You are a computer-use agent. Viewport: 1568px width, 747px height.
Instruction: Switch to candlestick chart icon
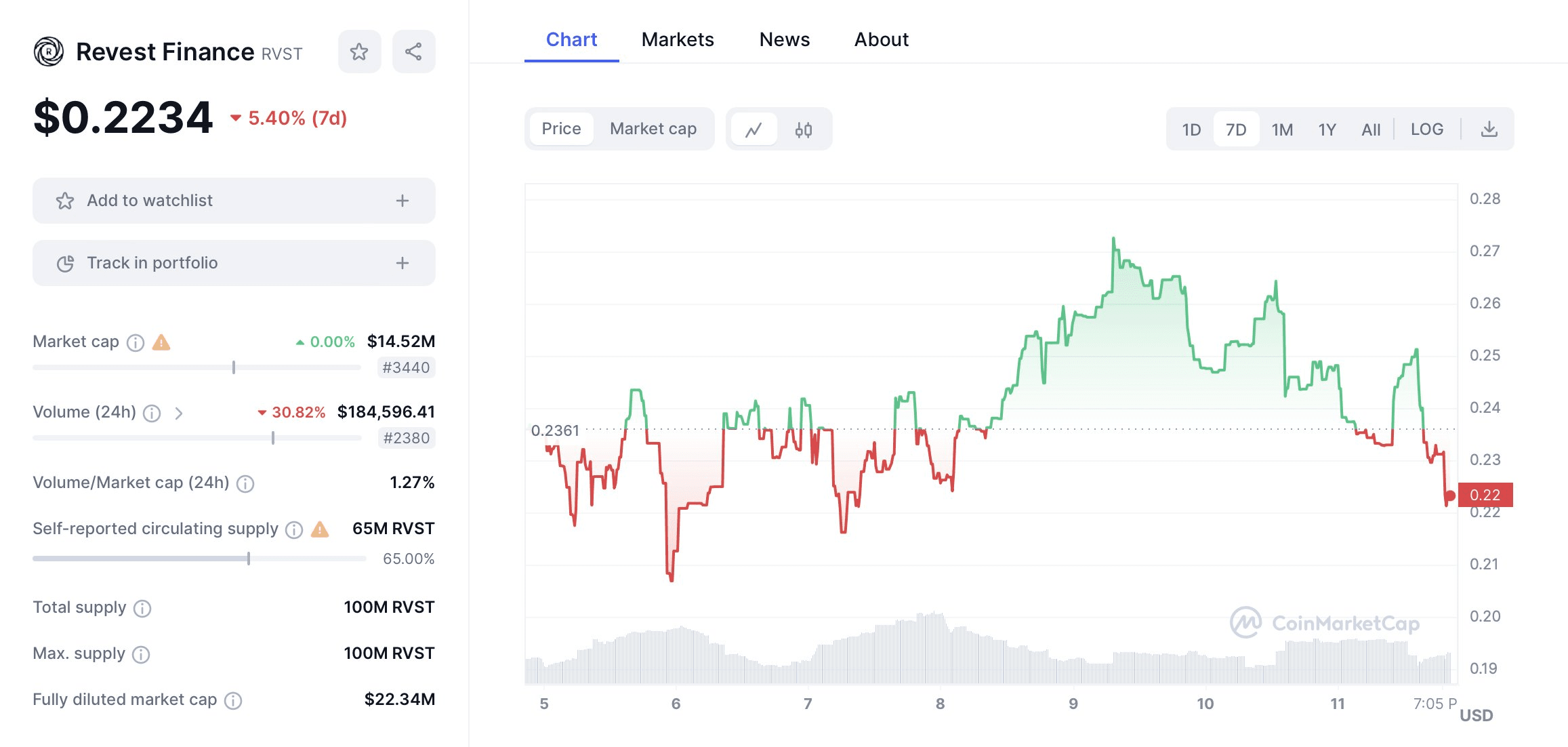point(804,129)
